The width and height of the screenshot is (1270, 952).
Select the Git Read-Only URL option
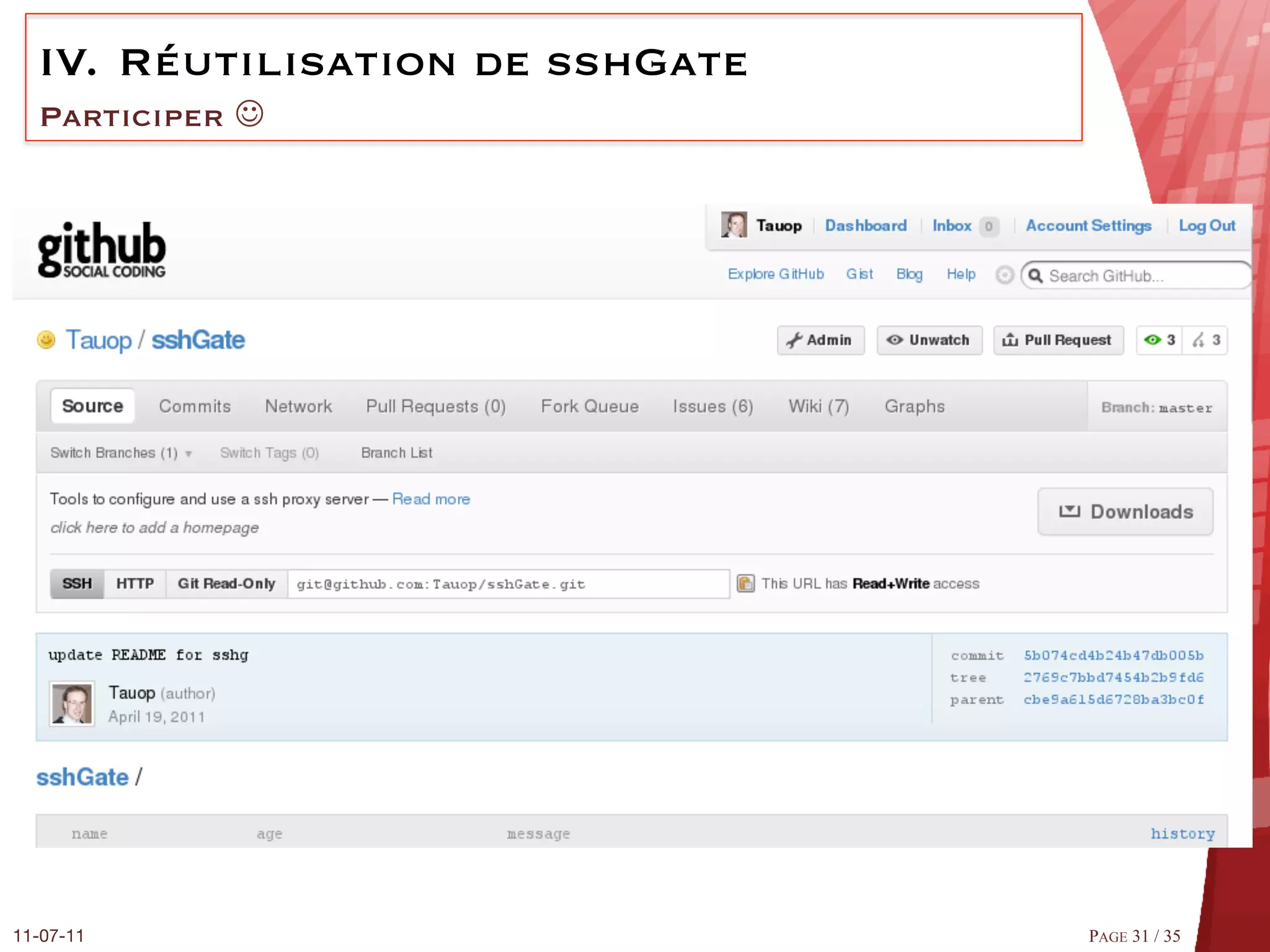click(226, 584)
